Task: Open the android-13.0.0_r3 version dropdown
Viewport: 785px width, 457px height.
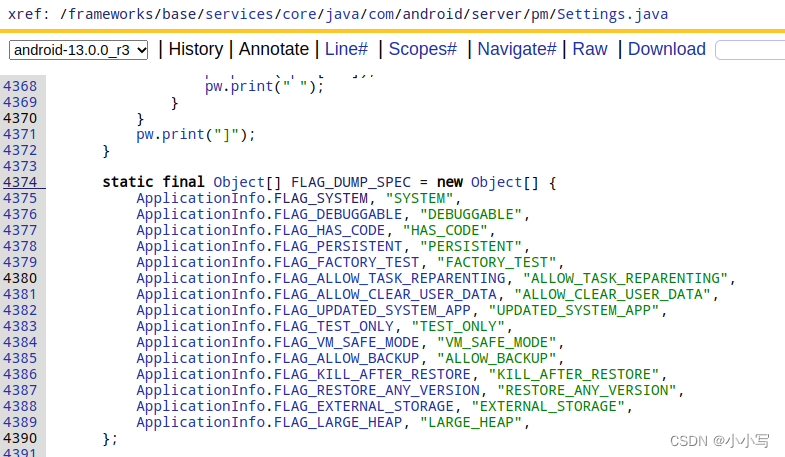Action: (x=79, y=50)
